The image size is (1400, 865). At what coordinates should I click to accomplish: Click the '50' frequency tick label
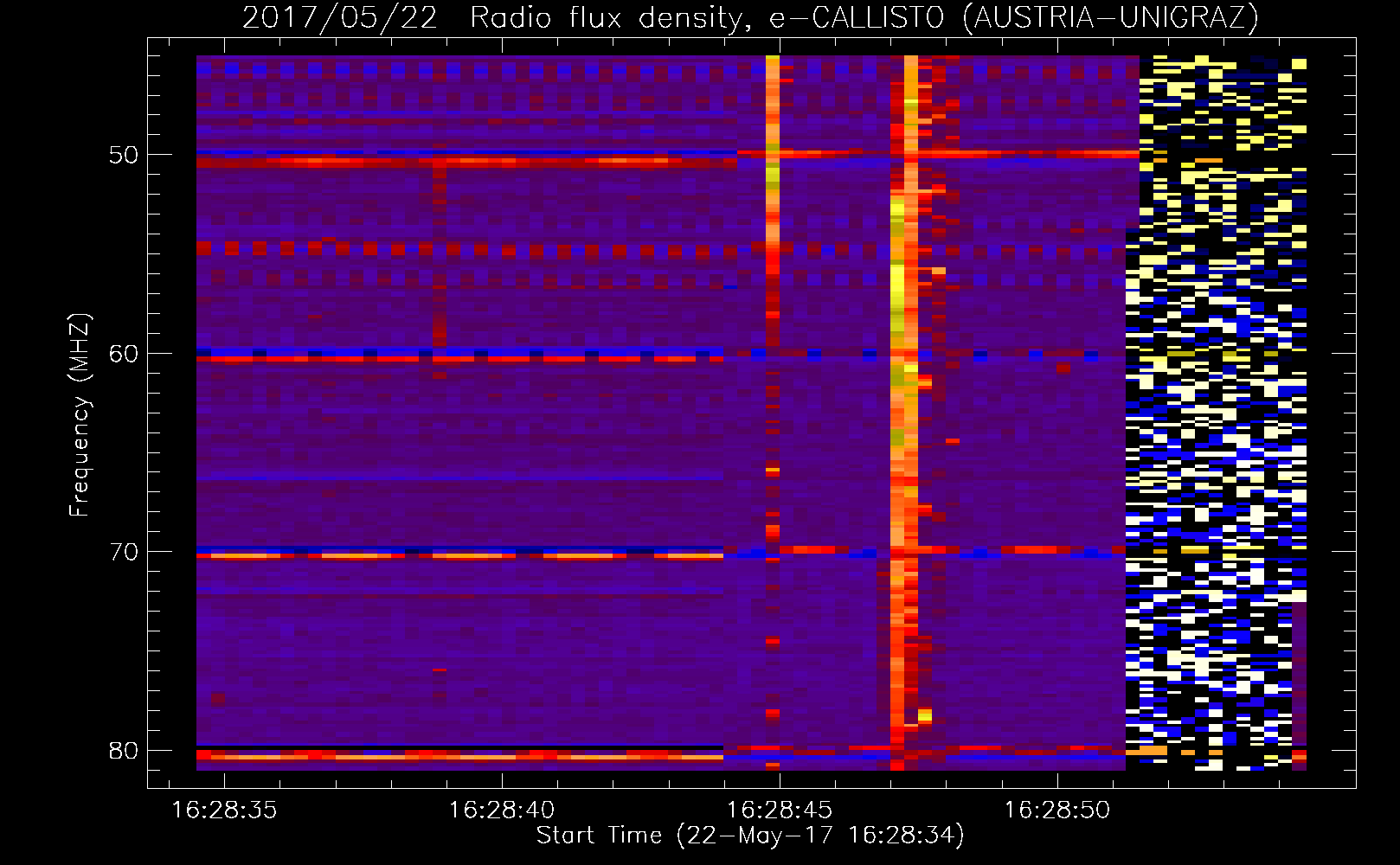124,155
